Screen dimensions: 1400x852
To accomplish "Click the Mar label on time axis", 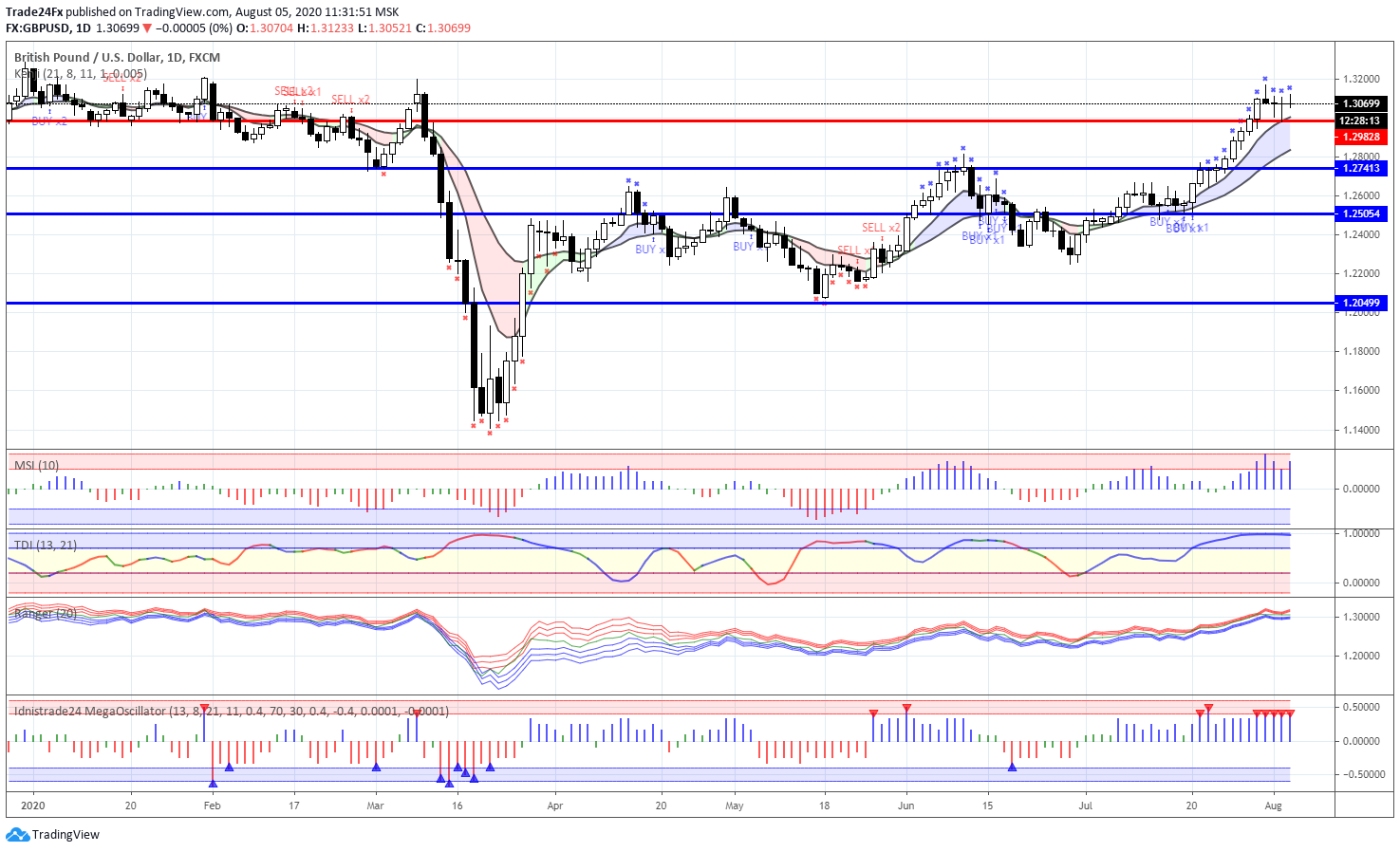I will (x=376, y=806).
